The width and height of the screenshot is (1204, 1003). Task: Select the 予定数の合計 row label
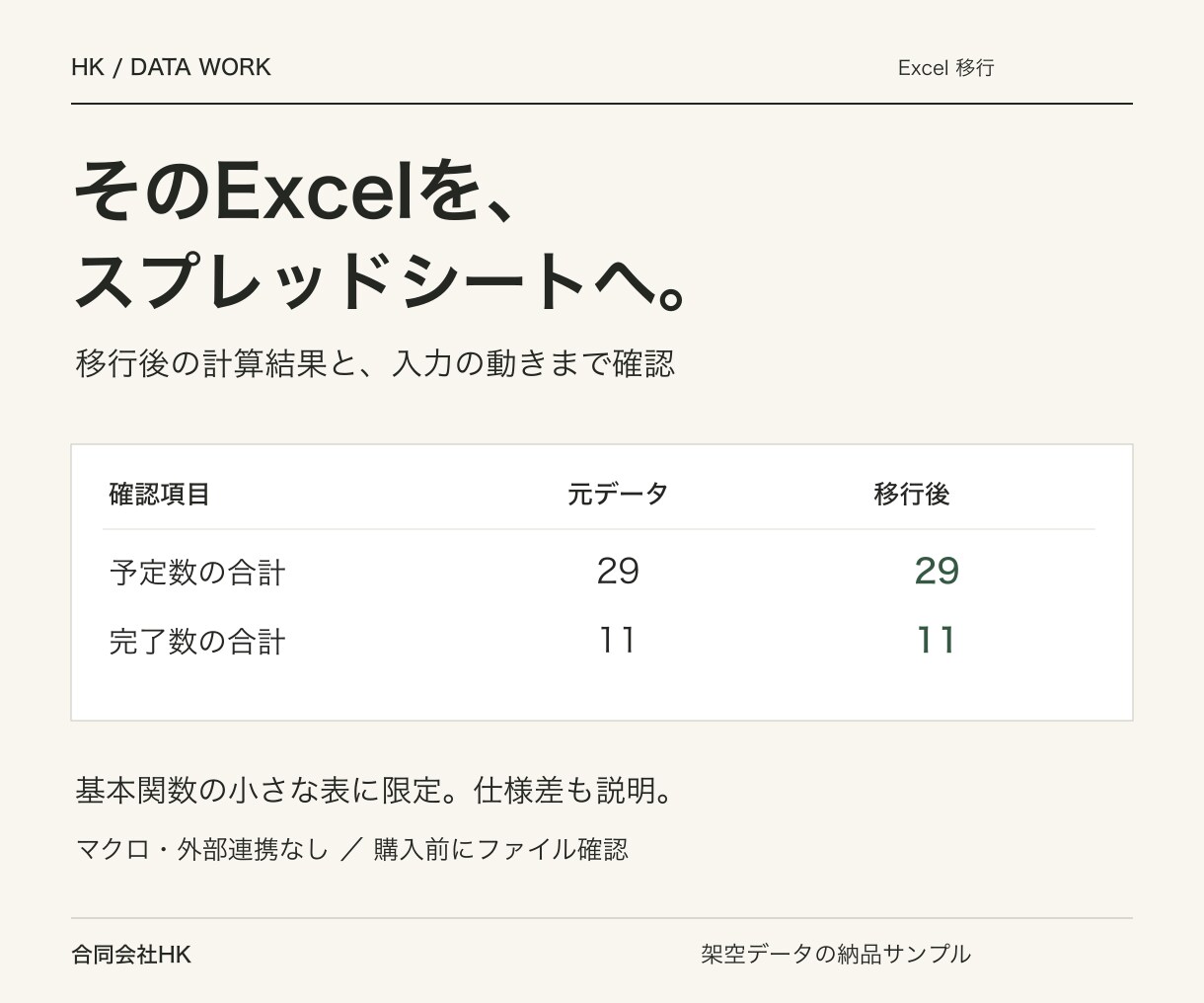pos(197,573)
